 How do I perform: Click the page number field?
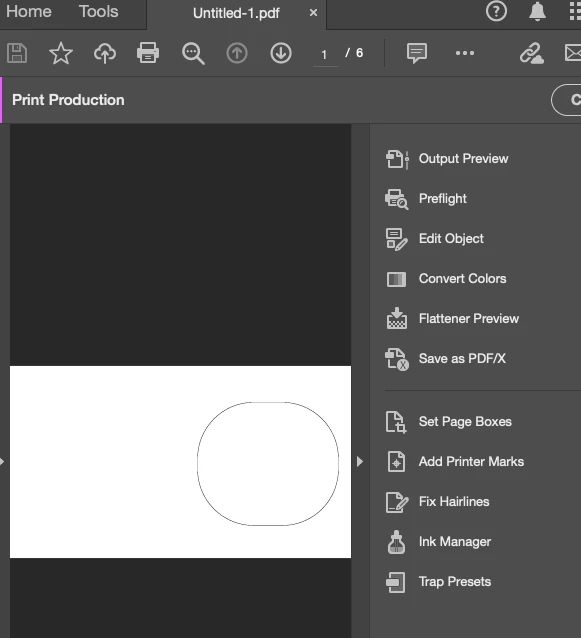point(325,54)
